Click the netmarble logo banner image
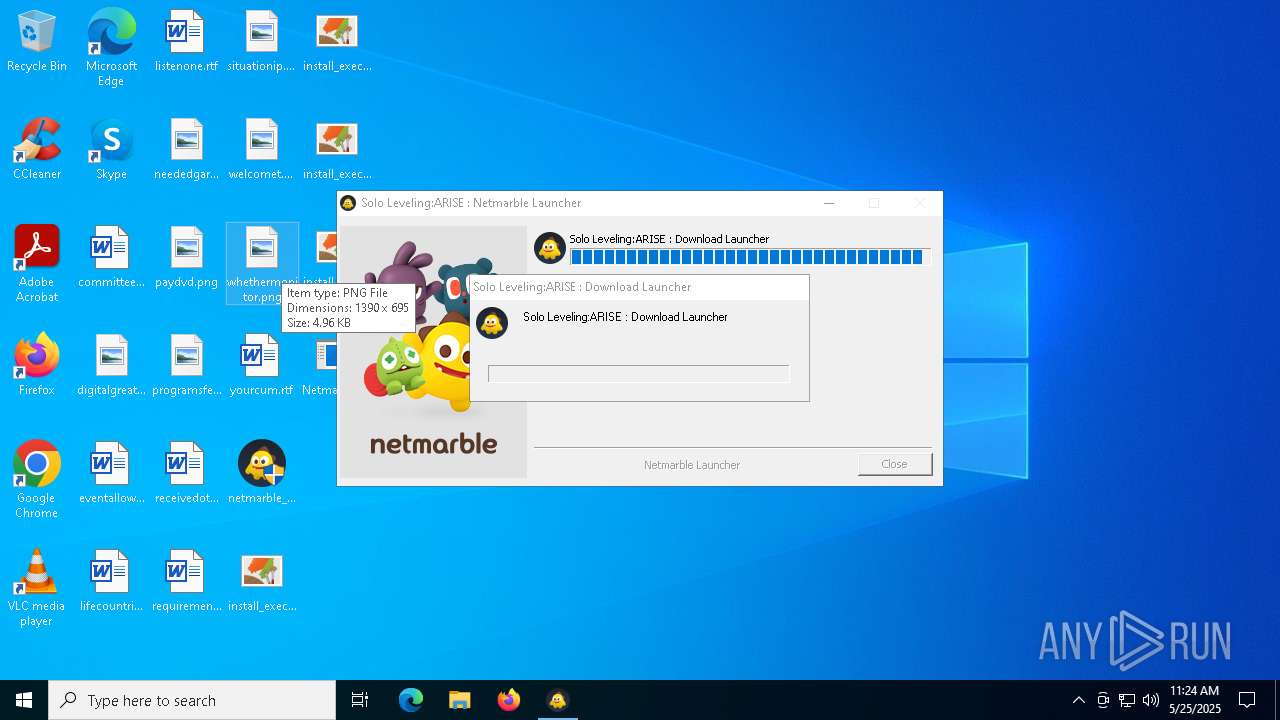This screenshot has height=720, width=1280. tap(433, 352)
